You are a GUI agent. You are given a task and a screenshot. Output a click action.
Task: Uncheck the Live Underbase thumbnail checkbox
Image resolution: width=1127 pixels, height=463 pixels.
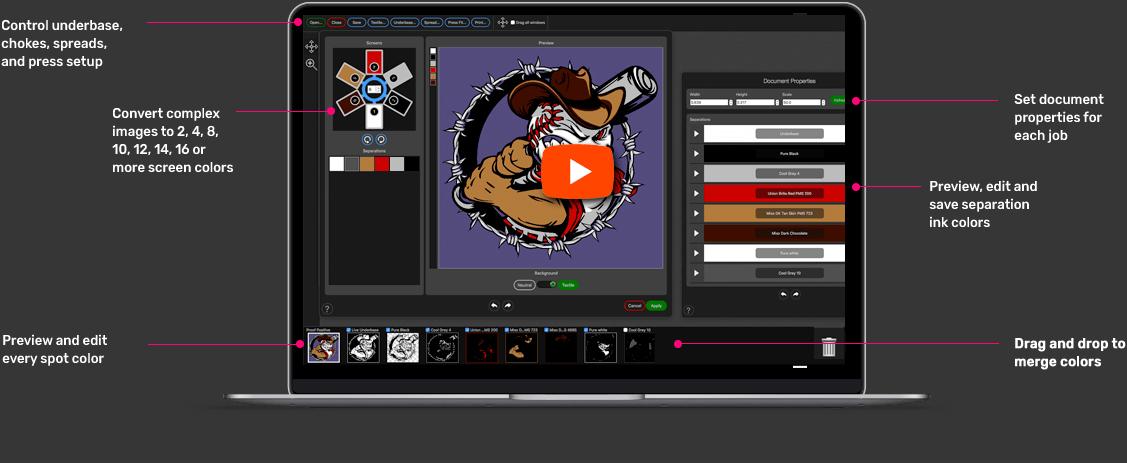pos(350,329)
